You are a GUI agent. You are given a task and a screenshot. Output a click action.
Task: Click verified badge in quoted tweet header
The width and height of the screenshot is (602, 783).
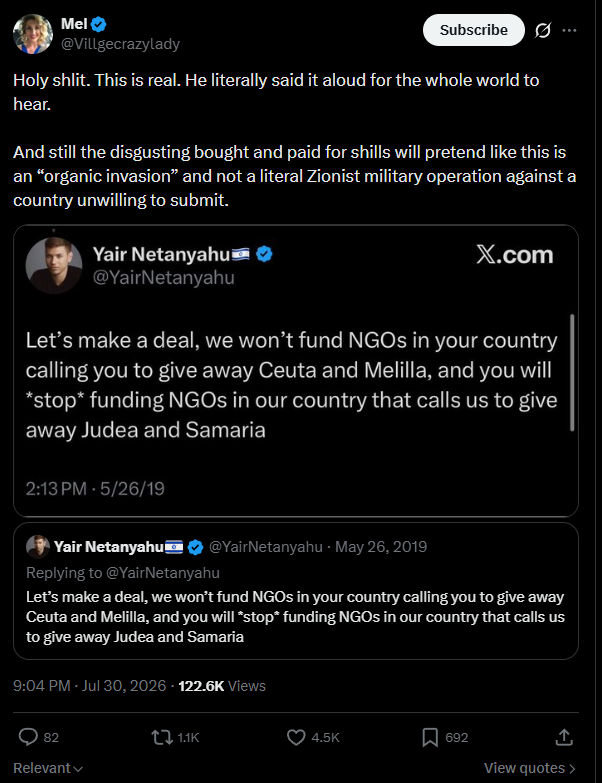(x=195, y=547)
